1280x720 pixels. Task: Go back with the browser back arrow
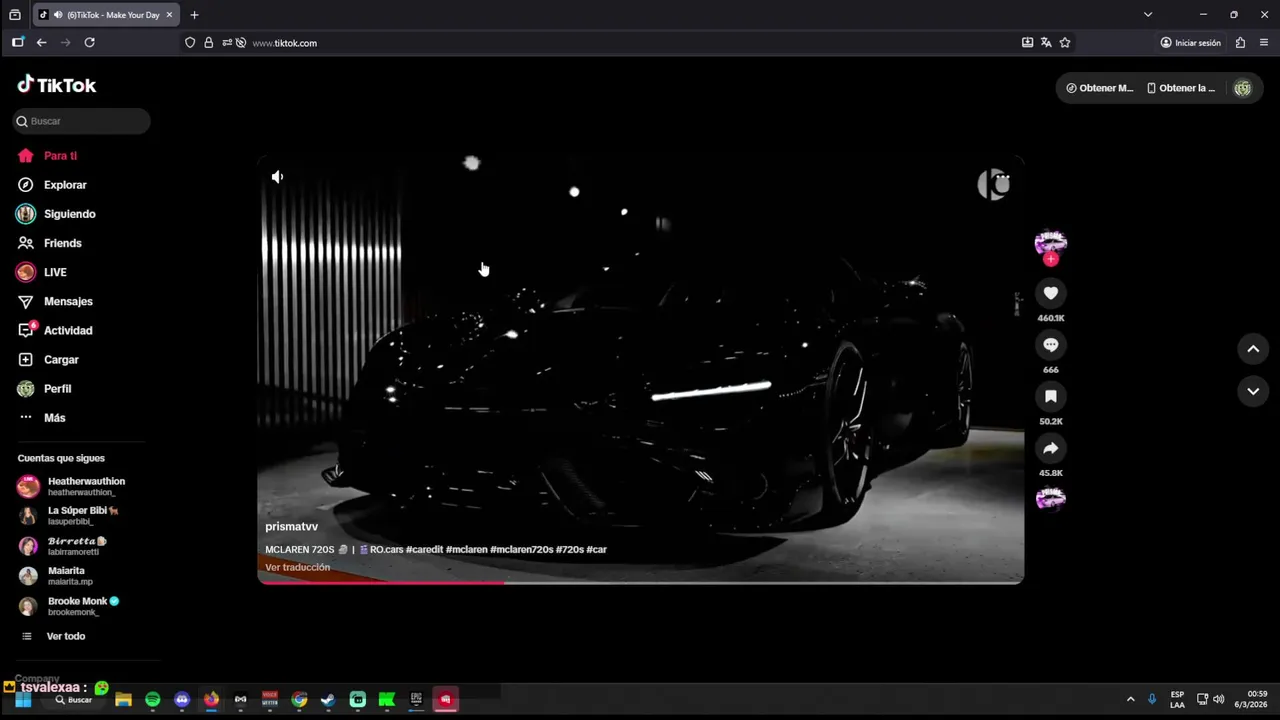click(41, 43)
